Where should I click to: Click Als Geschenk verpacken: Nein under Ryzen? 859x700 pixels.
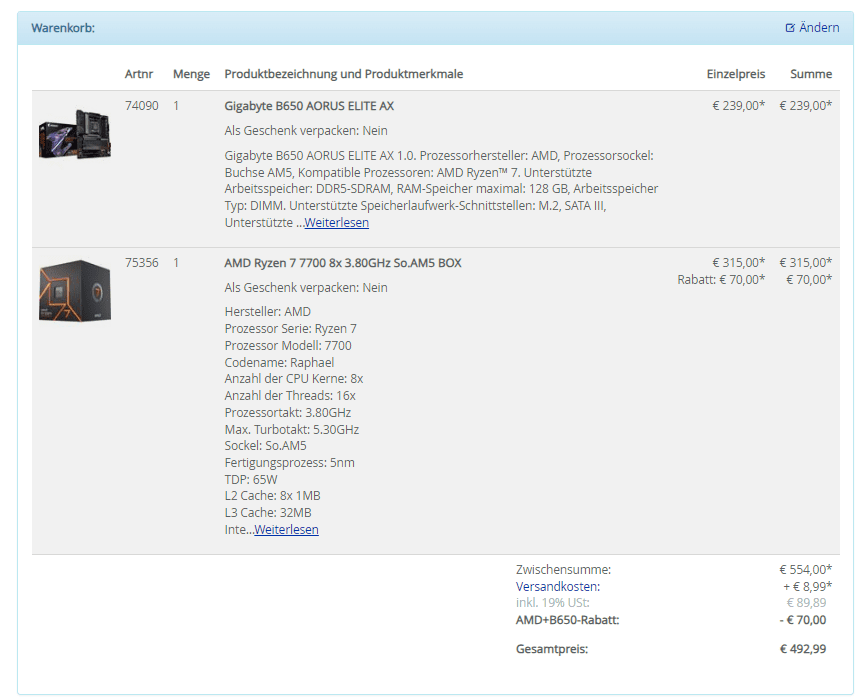[306, 288]
